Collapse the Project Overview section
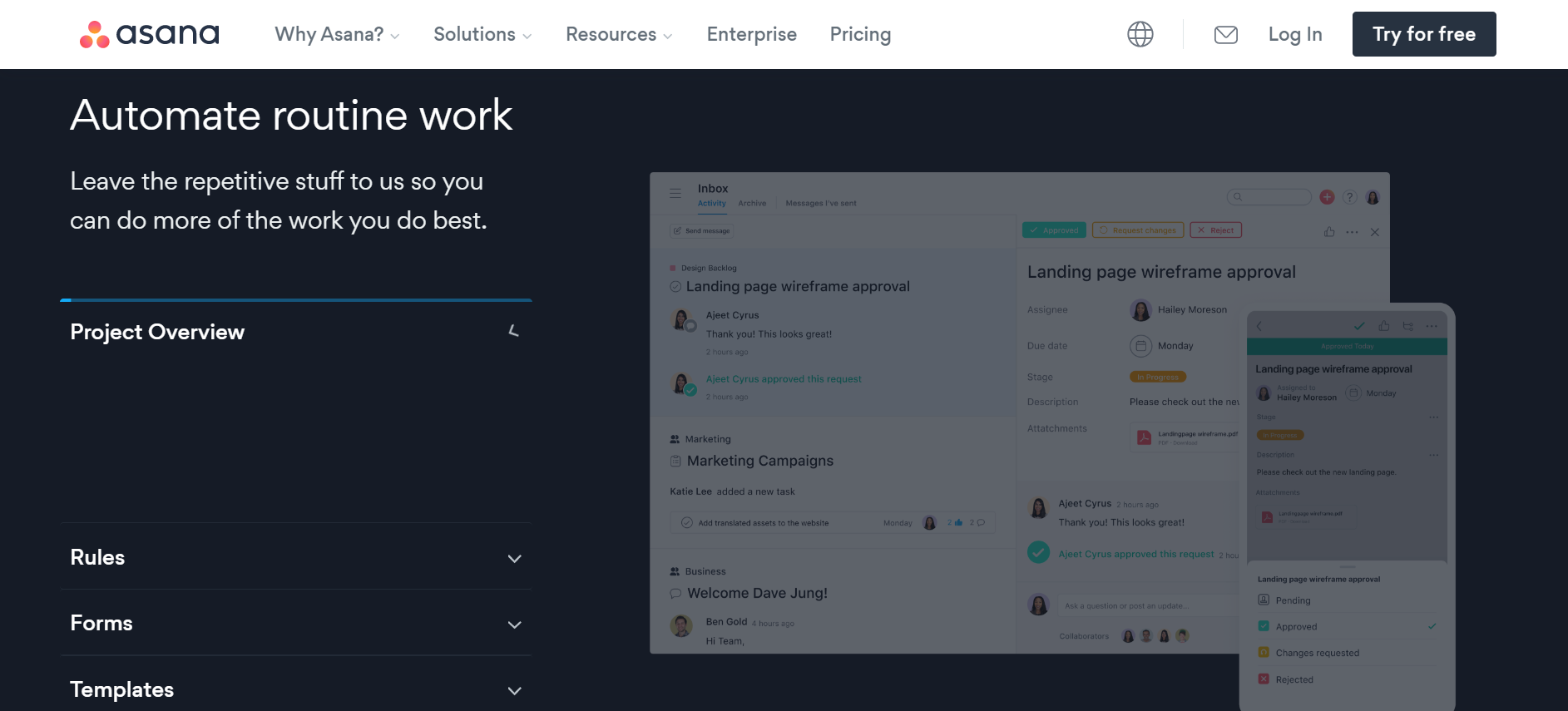Image resolution: width=1568 pixels, height=711 pixels. pyautogui.click(x=296, y=332)
